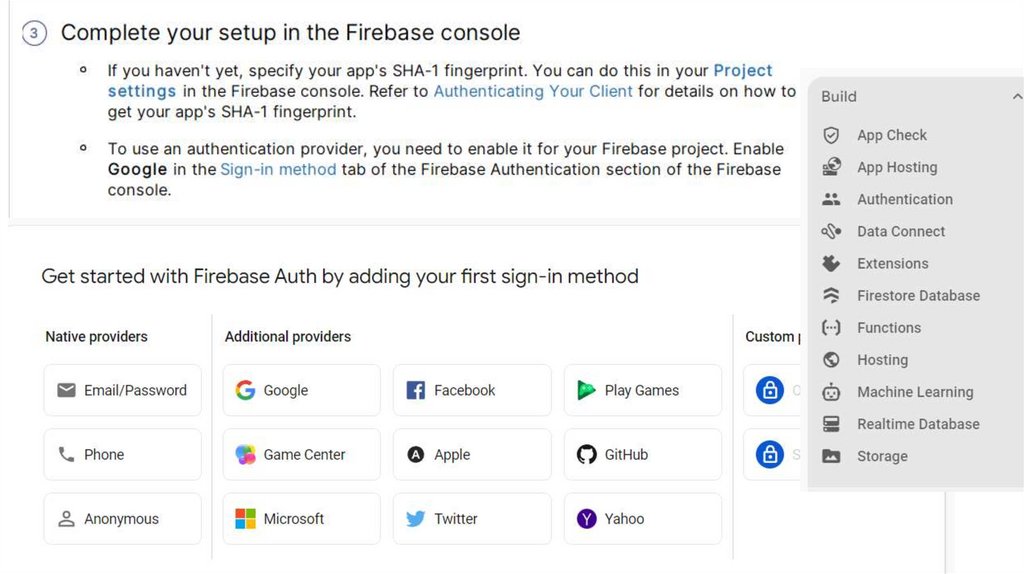Follow the Authenticating Your Client link
The height and width of the screenshot is (574, 1024).
coord(532,91)
